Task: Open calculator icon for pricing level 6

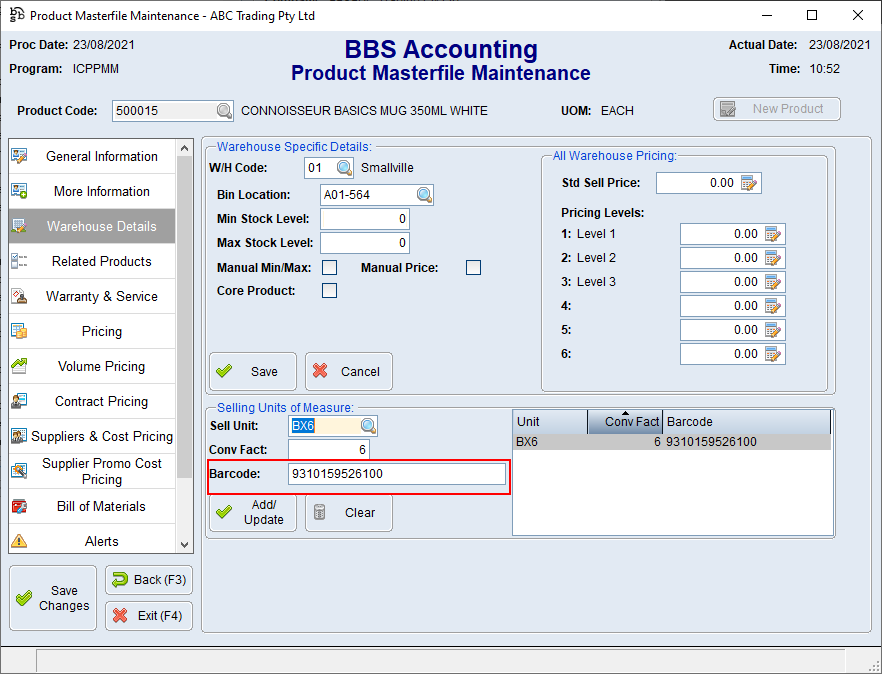Action: (x=773, y=354)
